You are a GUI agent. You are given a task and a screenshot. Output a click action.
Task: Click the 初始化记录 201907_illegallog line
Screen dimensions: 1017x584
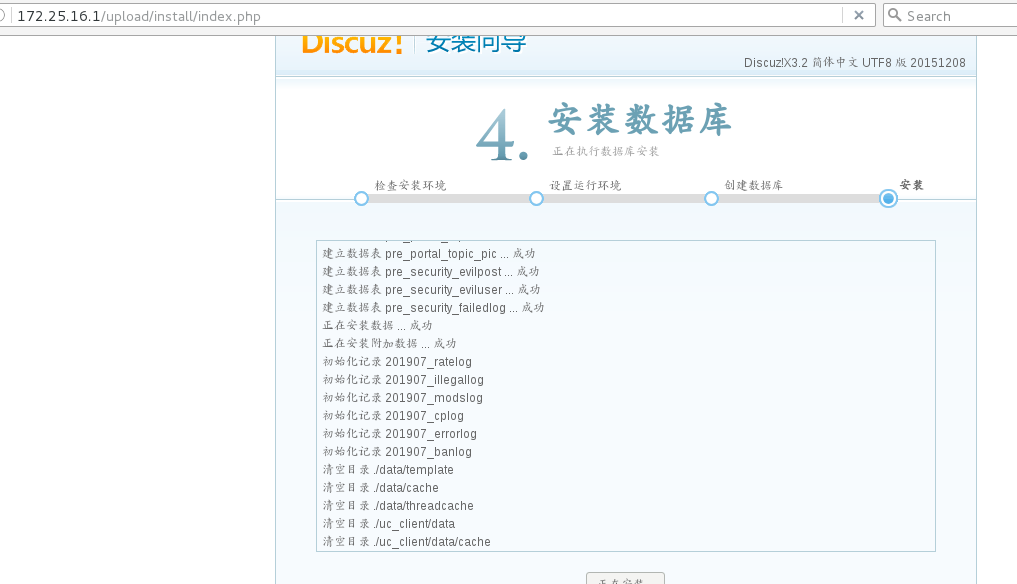(403, 380)
